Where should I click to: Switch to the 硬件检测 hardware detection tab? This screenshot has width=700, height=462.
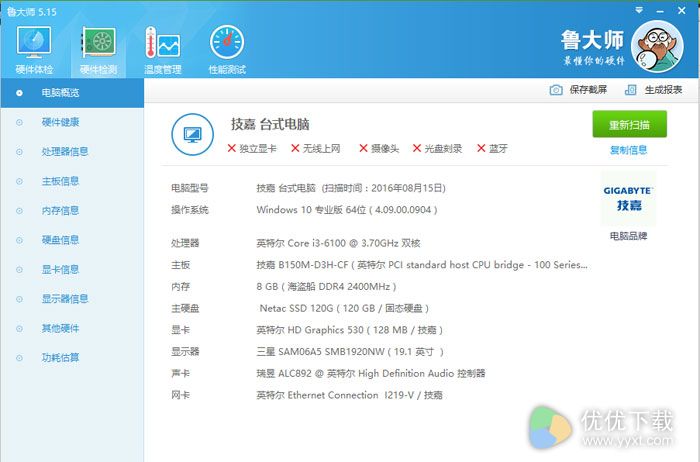[x=98, y=50]
